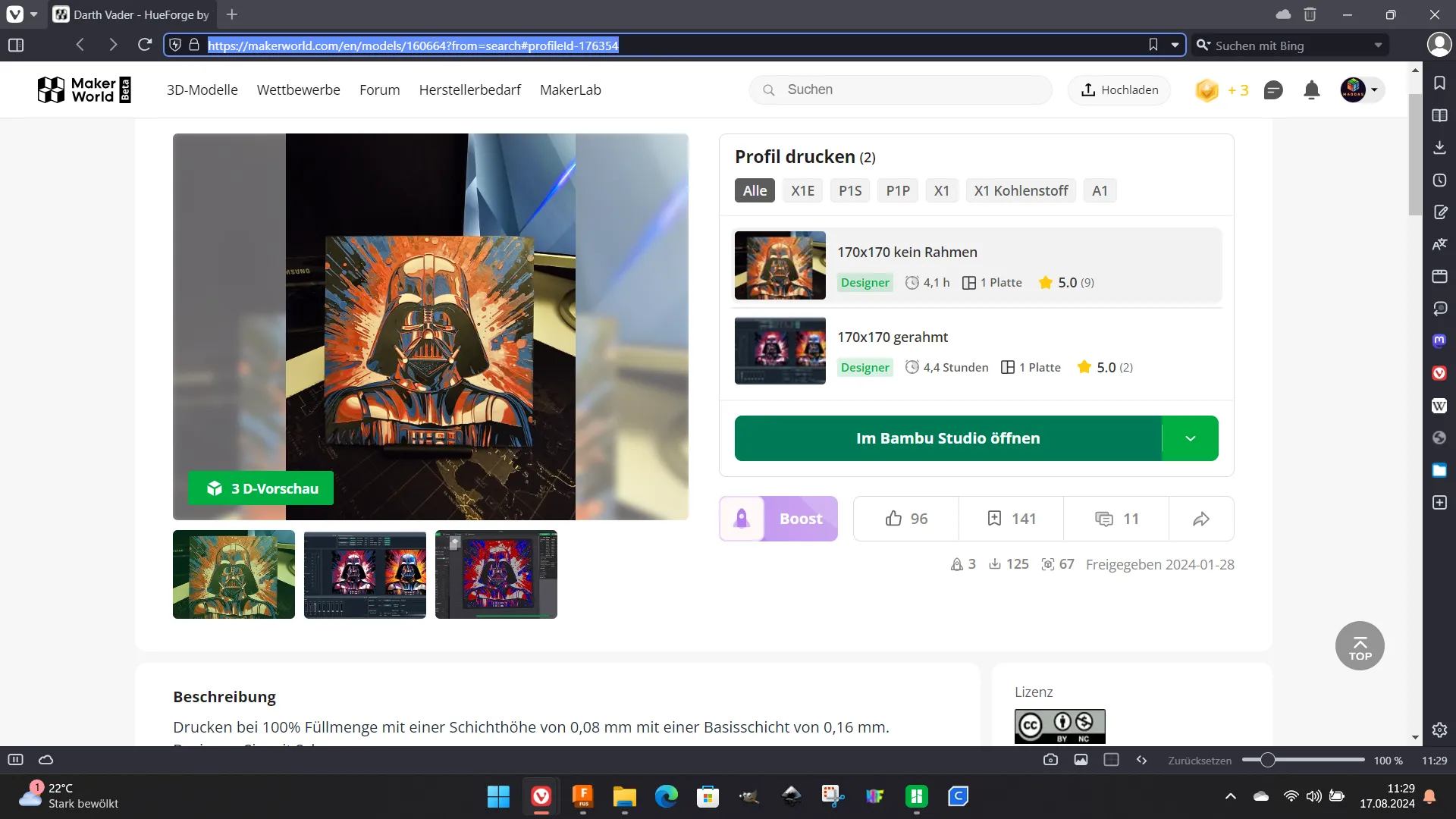Filter profiles by X1E printer
This screenshot has height=819, width=1456.
[x=802, y=190]
